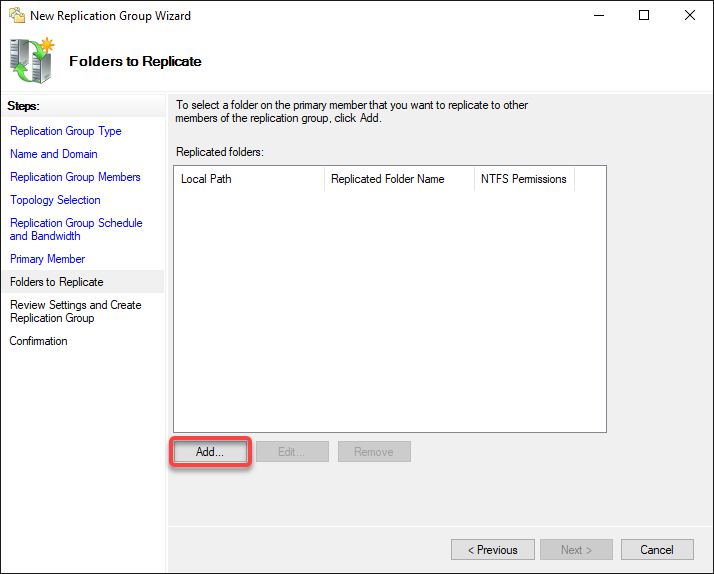Click the wizard title bar folder icon
714x574 pixels.
[x=17, y=15]
